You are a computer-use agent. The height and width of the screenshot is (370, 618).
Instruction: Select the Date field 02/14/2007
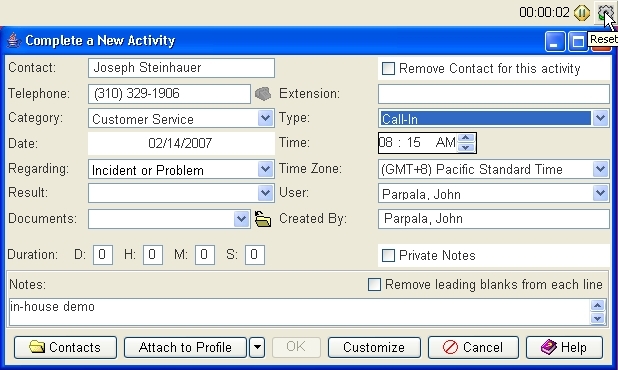tap(181, 143)
